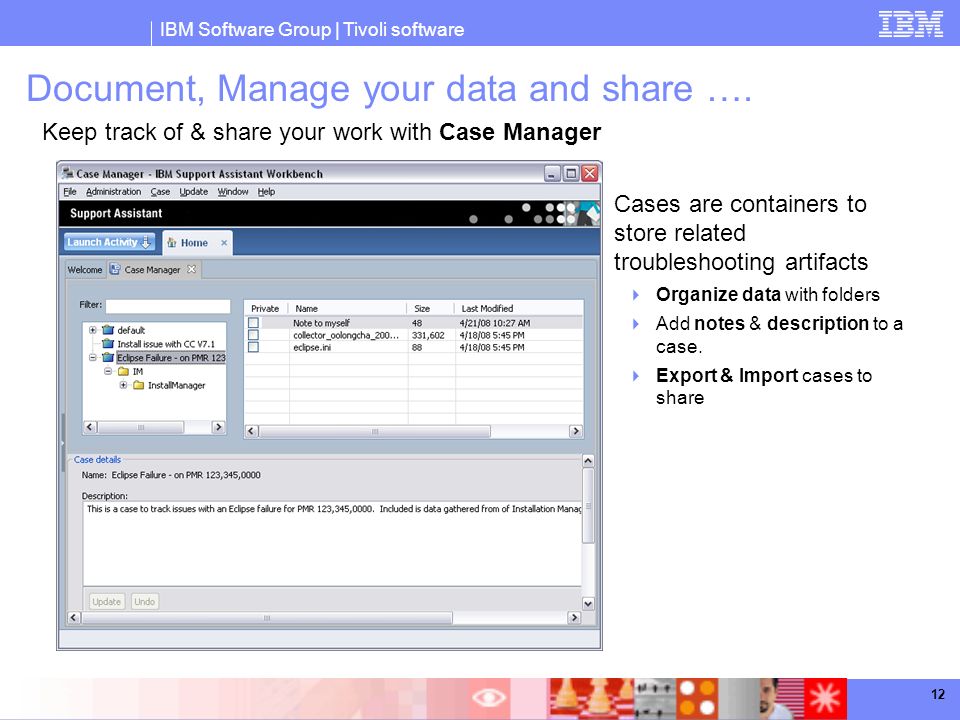The height and width of the screenshot is (720, 960).
Task: Close the Case Manager tab
Action: point(192,269)
